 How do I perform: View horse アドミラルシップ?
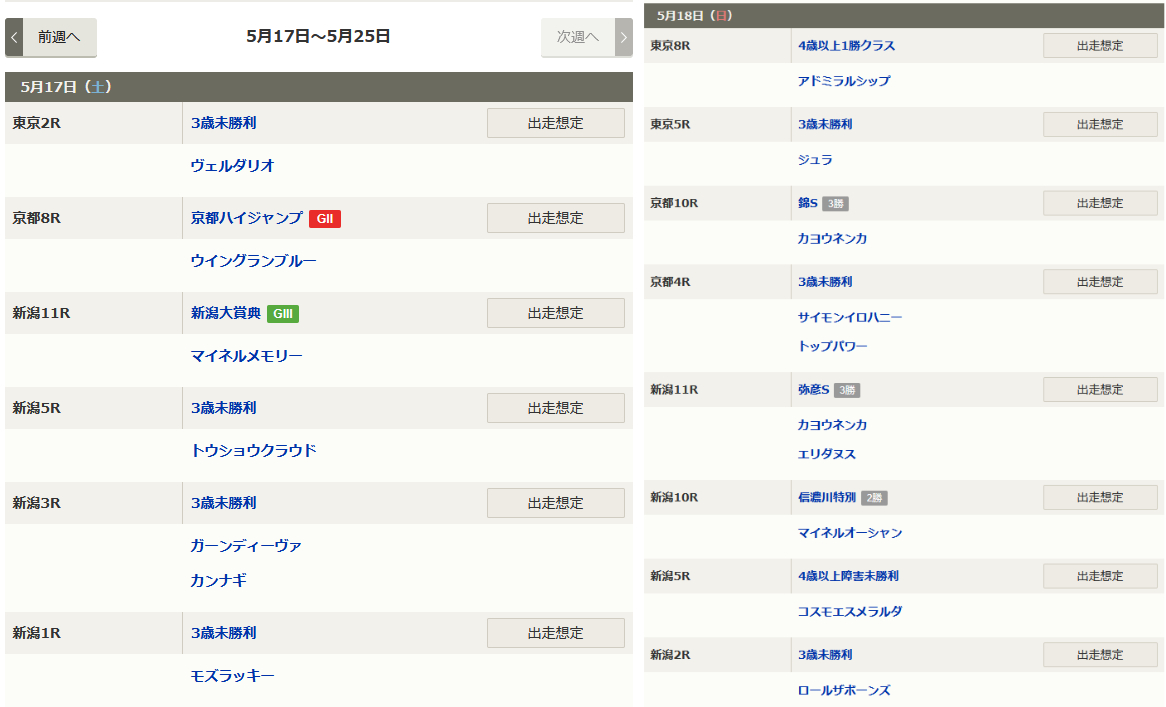[843, 81]
